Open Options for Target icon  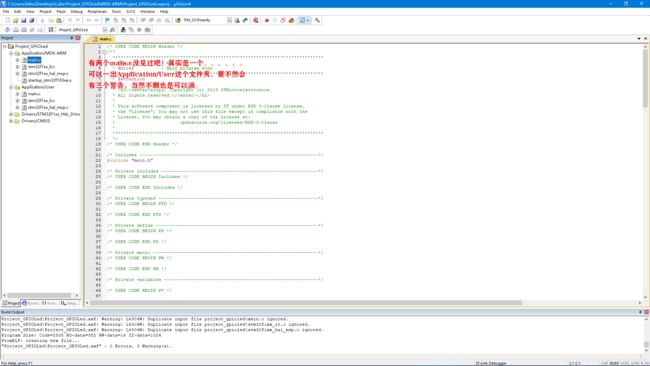tap(112, 30)
